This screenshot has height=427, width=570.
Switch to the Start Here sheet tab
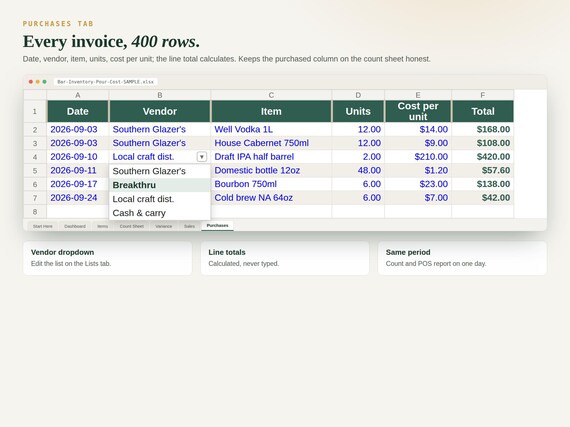point(43,226)
